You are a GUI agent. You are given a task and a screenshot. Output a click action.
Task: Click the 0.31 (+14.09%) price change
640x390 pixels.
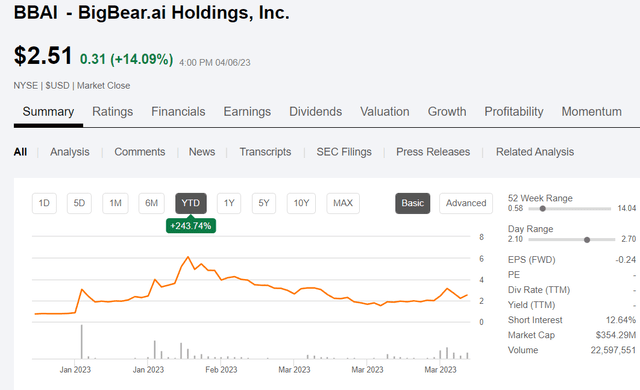click(x=127, y=59)
